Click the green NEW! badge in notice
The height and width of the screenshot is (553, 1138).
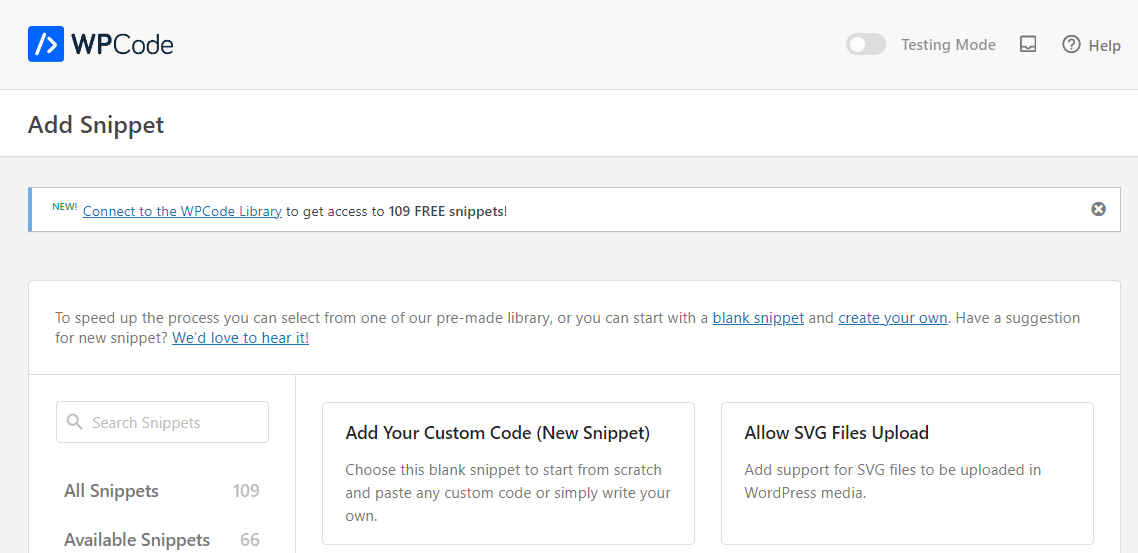coord(64,206)
